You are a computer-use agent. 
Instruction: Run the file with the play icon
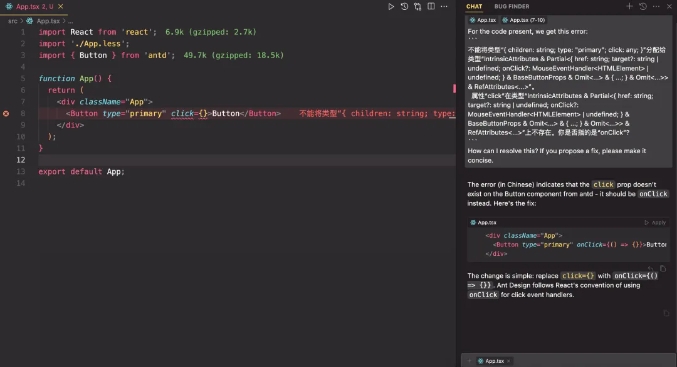391,6
